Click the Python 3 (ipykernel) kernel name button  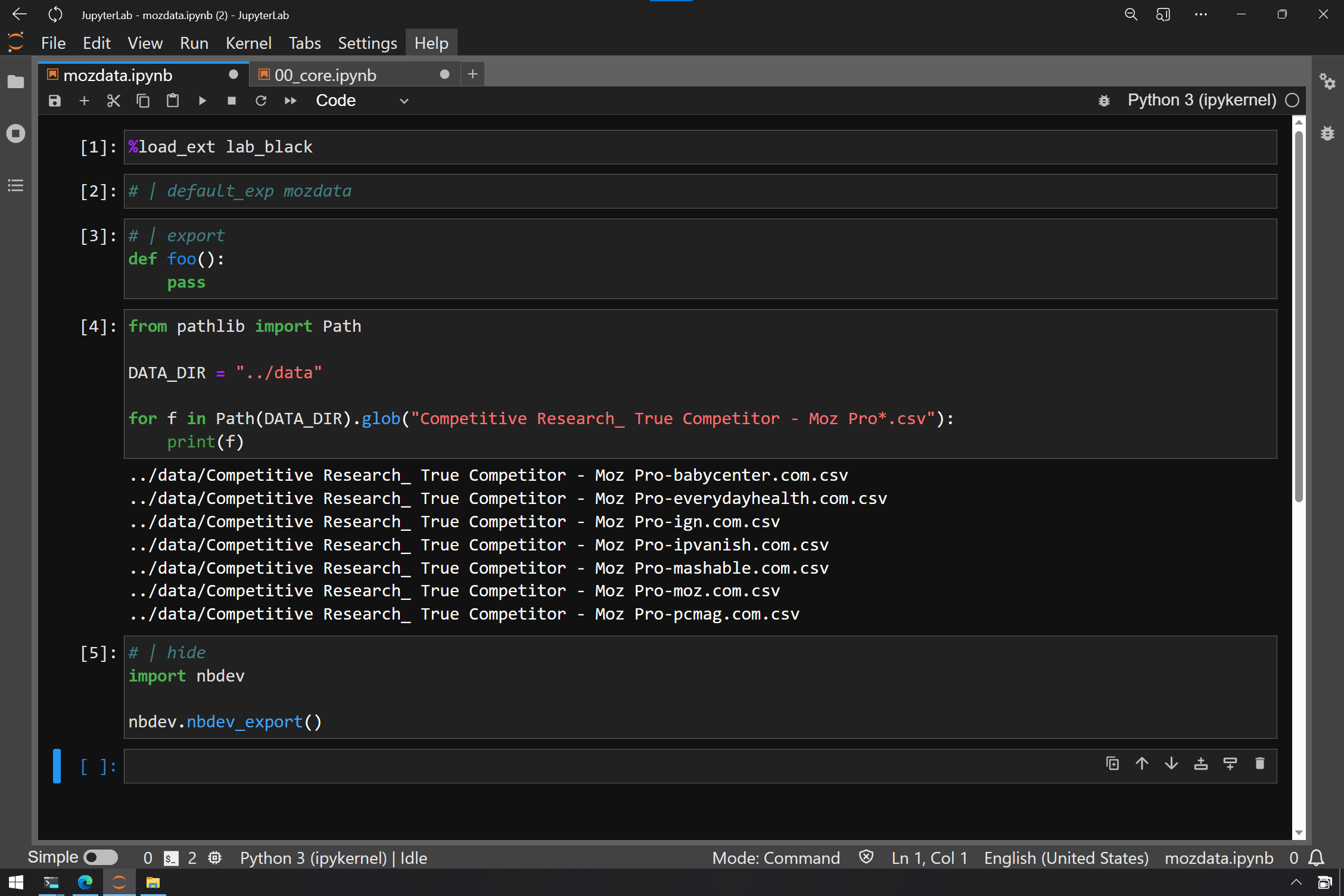click(x=1202, y=100)
